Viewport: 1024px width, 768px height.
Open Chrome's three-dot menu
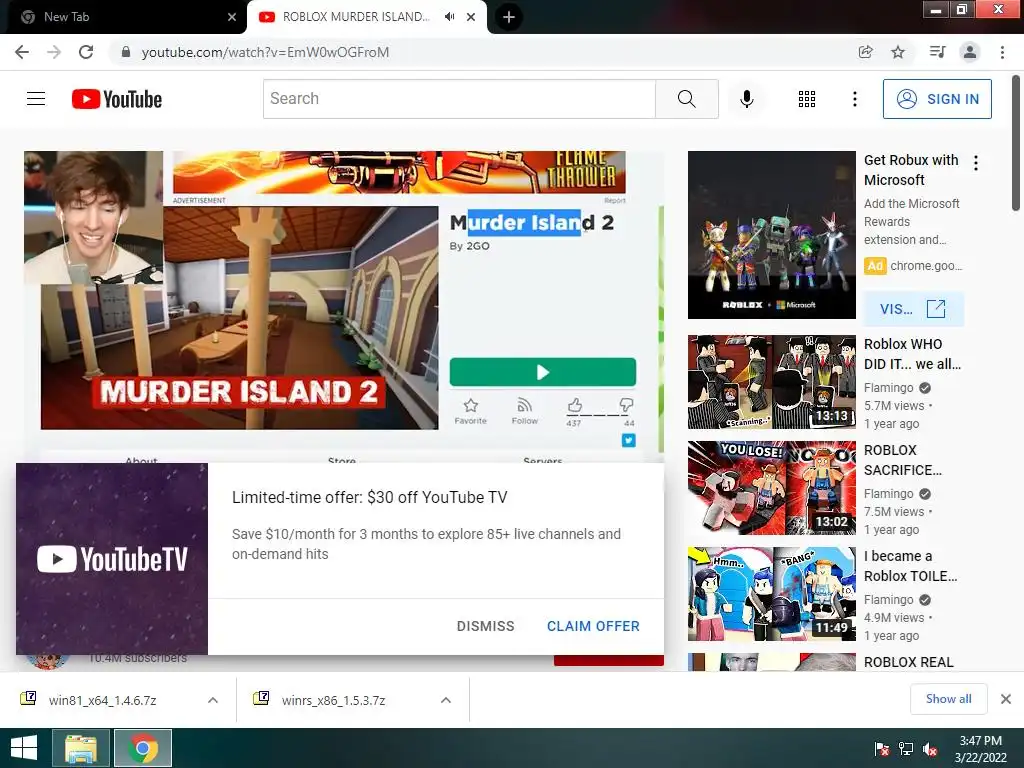point(1002,52)
